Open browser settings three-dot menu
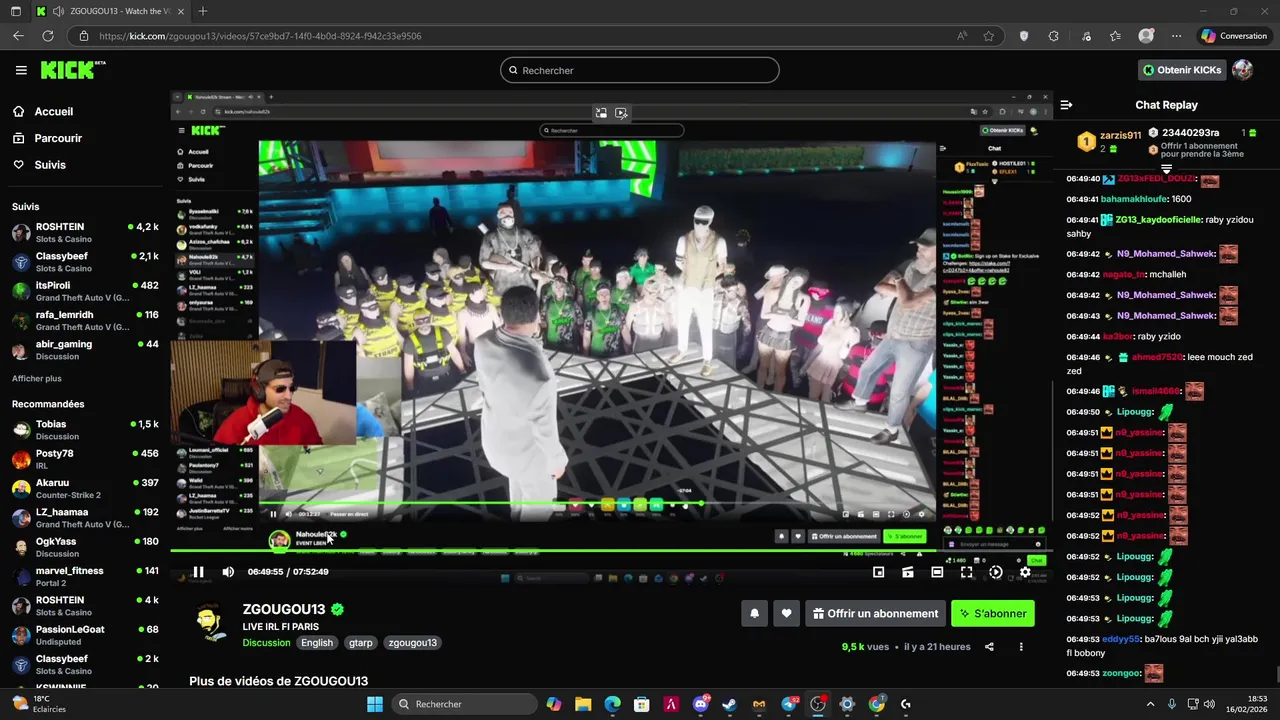This screenshot has width=1280, height=720. (1176, 36)
